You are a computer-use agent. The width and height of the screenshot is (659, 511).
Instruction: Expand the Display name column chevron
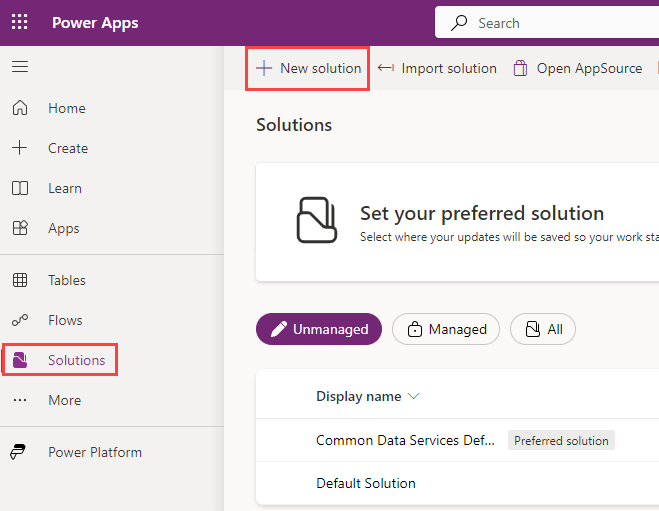(414, 396)
